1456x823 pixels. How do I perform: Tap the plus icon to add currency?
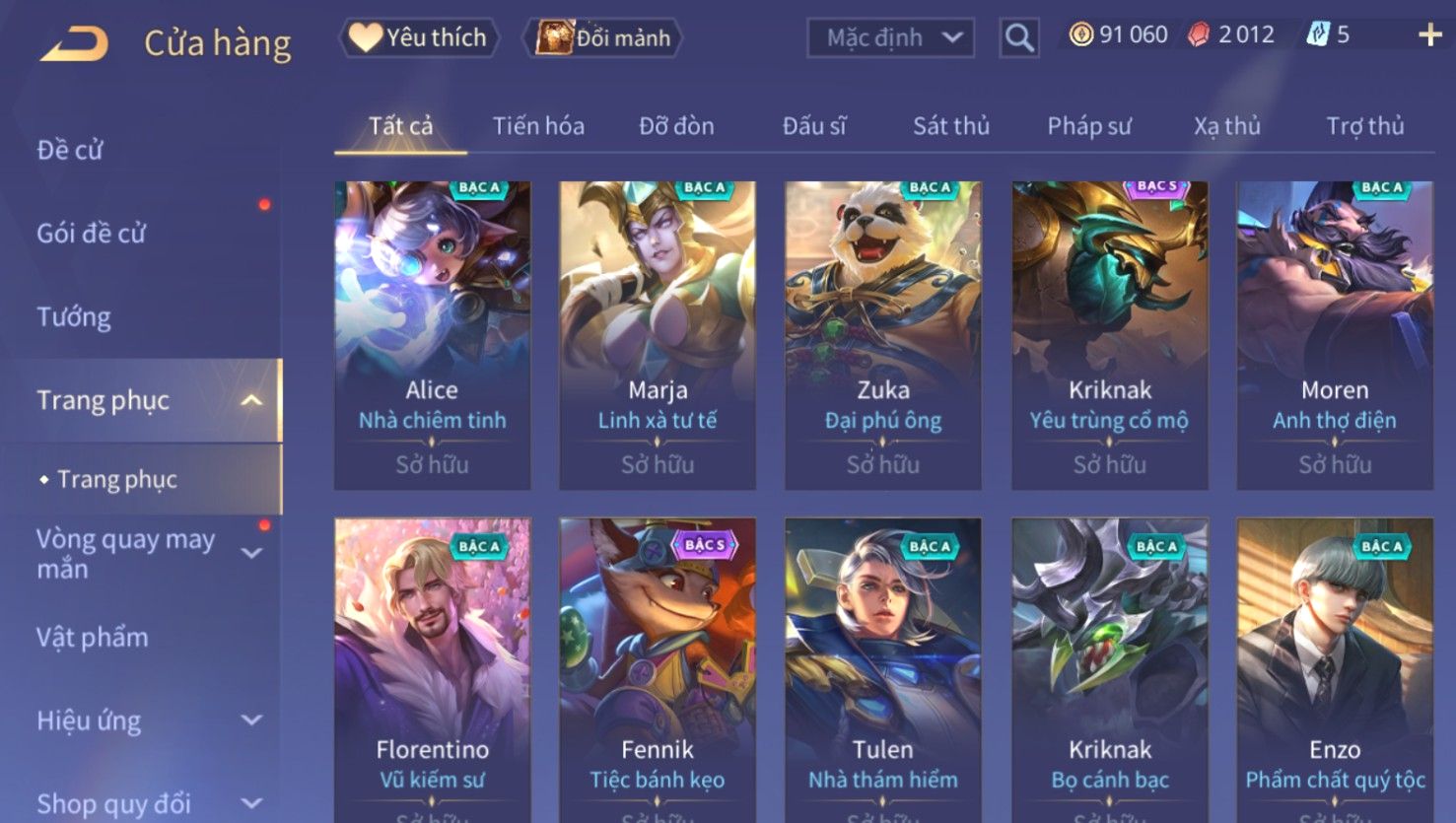coord(1429,35)
